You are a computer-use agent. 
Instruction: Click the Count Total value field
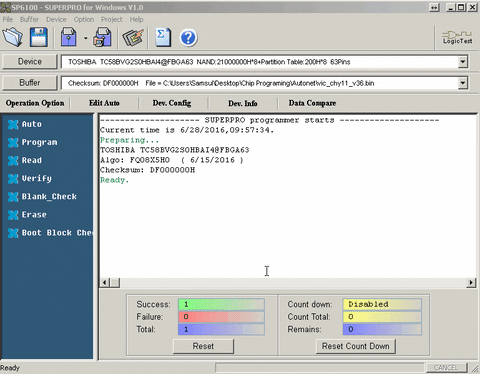tap(382, 317)
